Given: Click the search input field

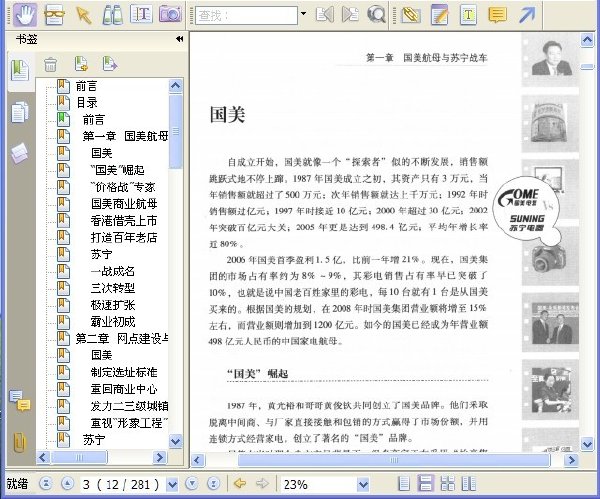Looking at the screenshot, I should (246, 15).
